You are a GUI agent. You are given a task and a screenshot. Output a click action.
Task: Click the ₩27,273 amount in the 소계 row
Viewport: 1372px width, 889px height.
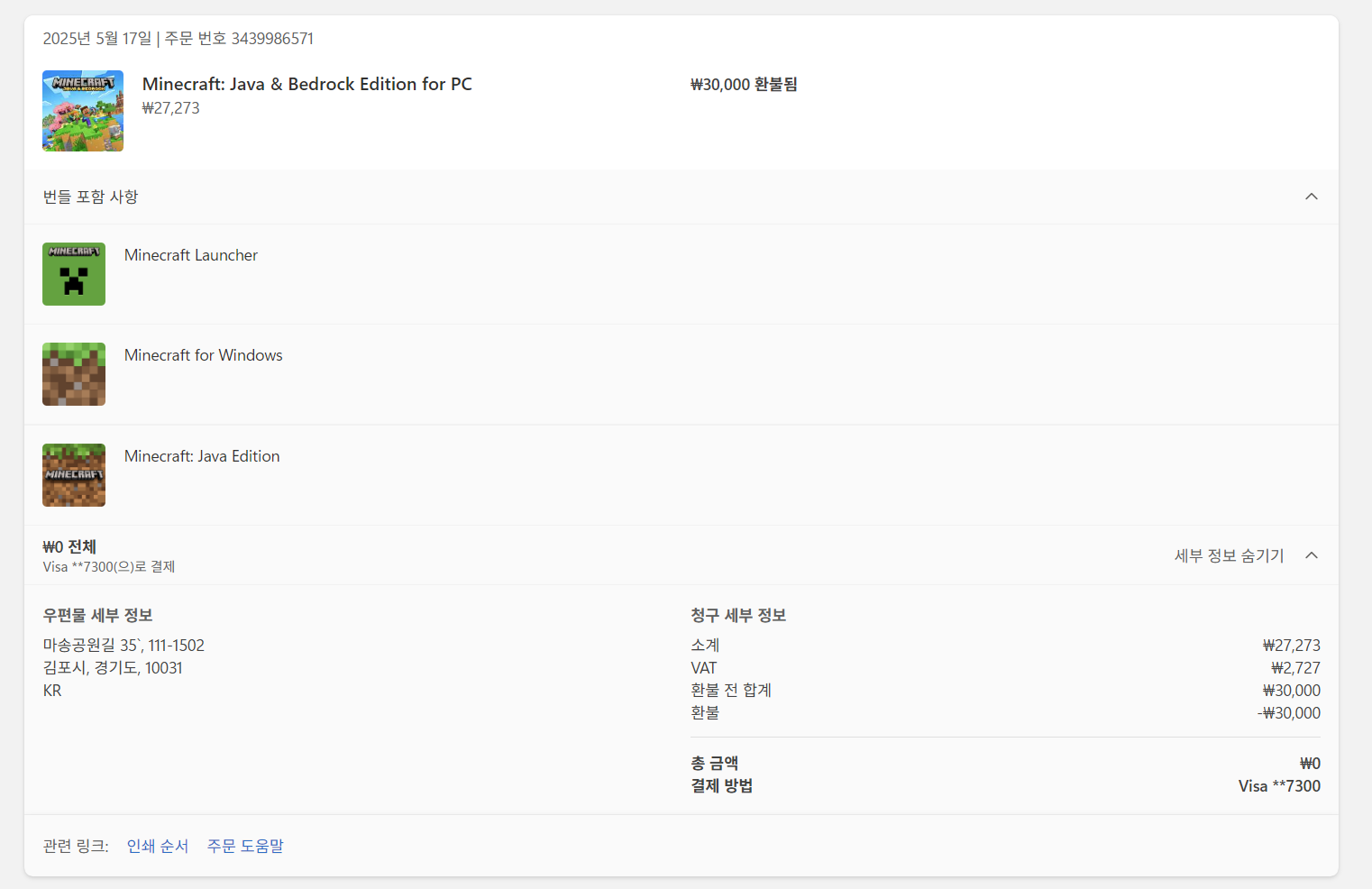pyautogui.click(x=1292, y=646)
